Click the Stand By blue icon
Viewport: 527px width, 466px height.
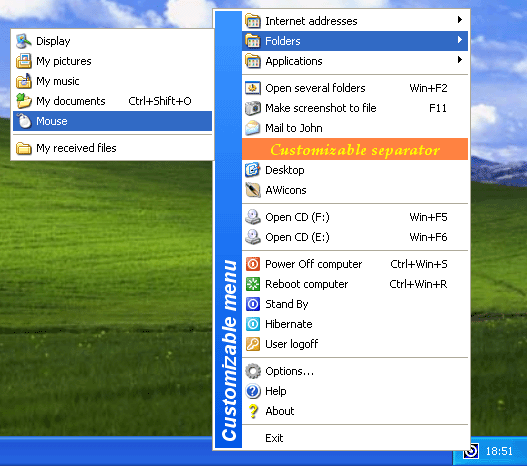[x=253, y=304]
